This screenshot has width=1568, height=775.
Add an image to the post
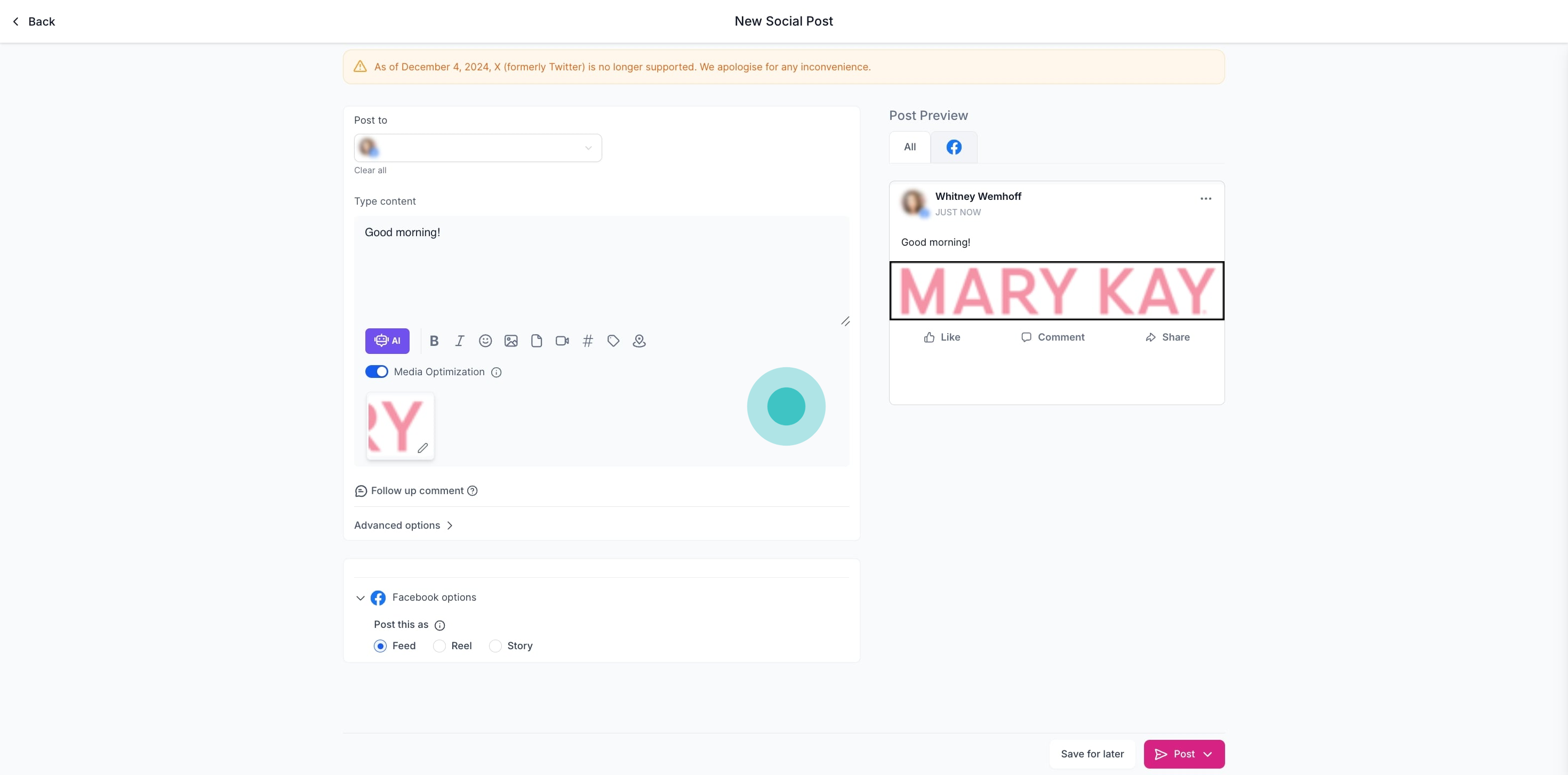[511, 341]
